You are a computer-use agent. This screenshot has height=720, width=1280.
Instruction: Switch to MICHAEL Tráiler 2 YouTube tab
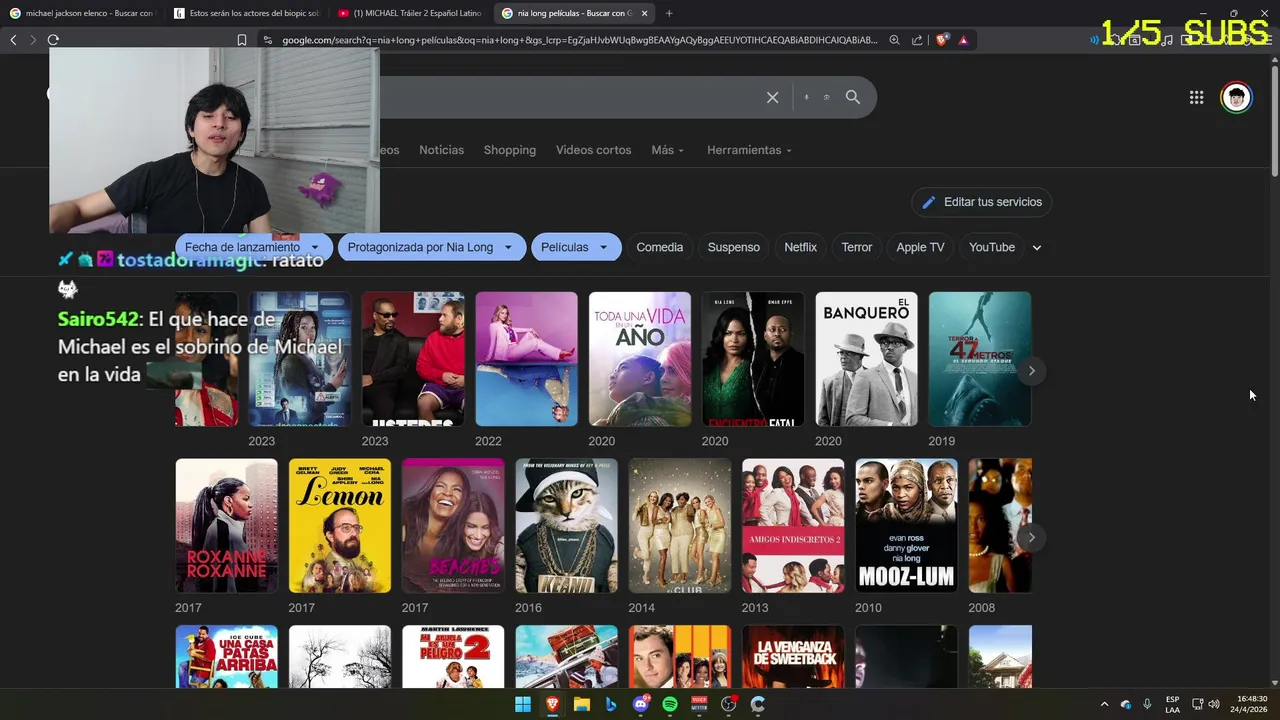[410, 13]
